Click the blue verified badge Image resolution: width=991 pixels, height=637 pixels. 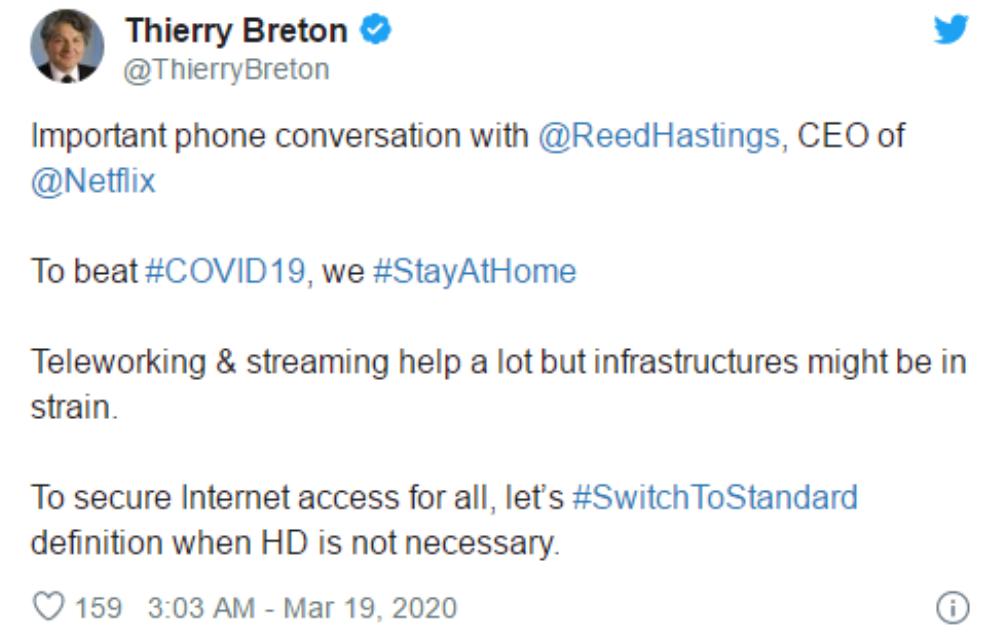pos(375,30)
